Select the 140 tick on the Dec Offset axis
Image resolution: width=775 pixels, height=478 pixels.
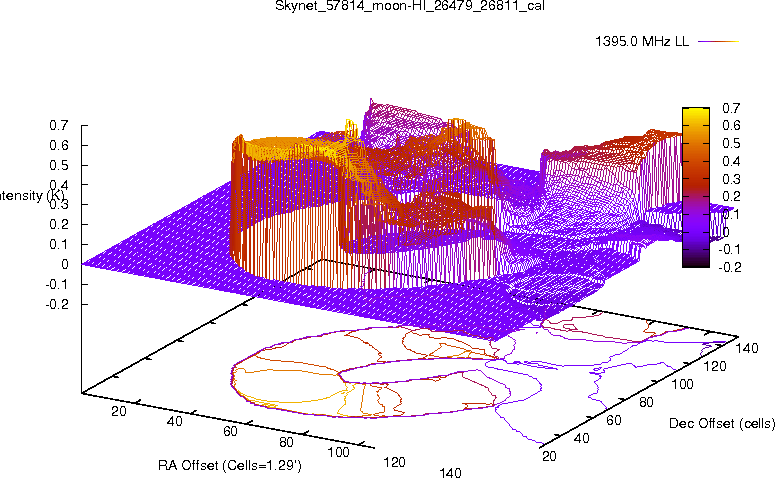(747, 348)
